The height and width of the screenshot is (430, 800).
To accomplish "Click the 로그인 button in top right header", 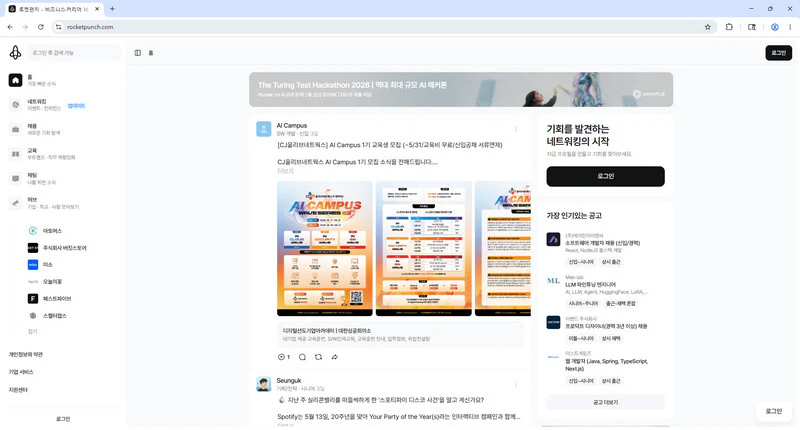I will tap(779, 53).
